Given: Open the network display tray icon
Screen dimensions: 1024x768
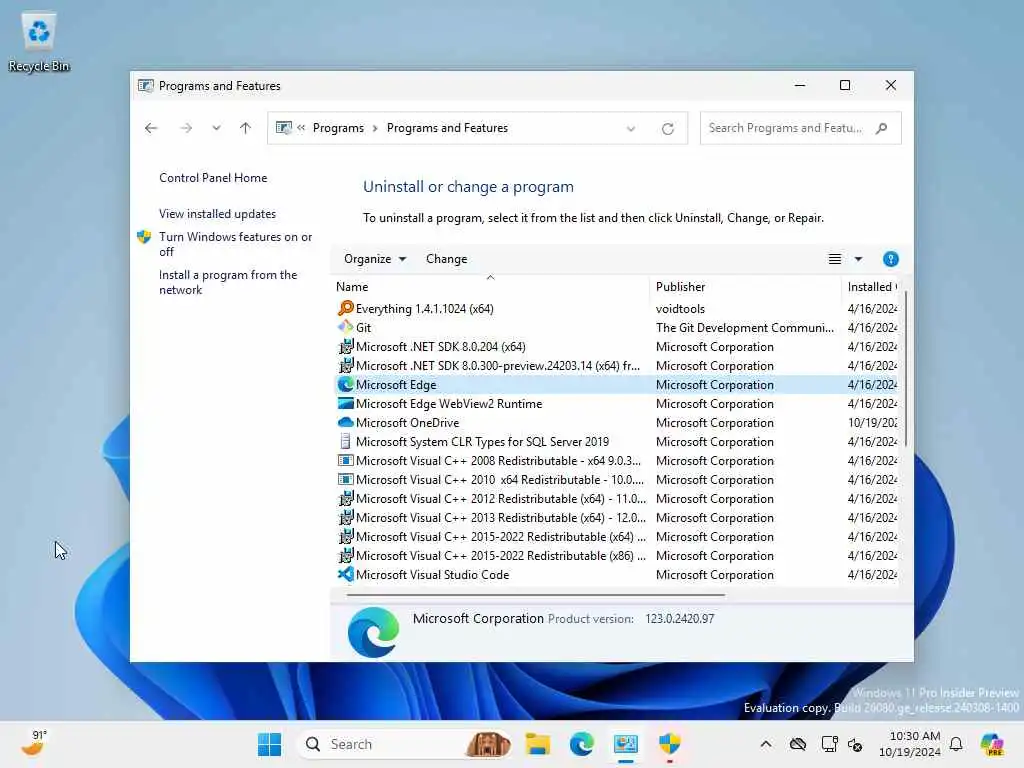Looking at the screenshot, I should pos(829,744).
